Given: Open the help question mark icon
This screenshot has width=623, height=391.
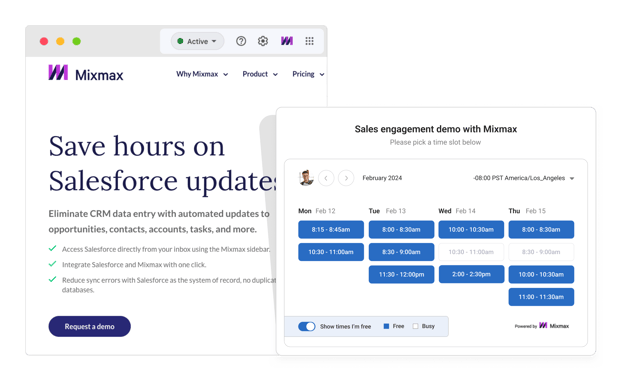Looking at the screenshot, I should [x=241, y=41].
